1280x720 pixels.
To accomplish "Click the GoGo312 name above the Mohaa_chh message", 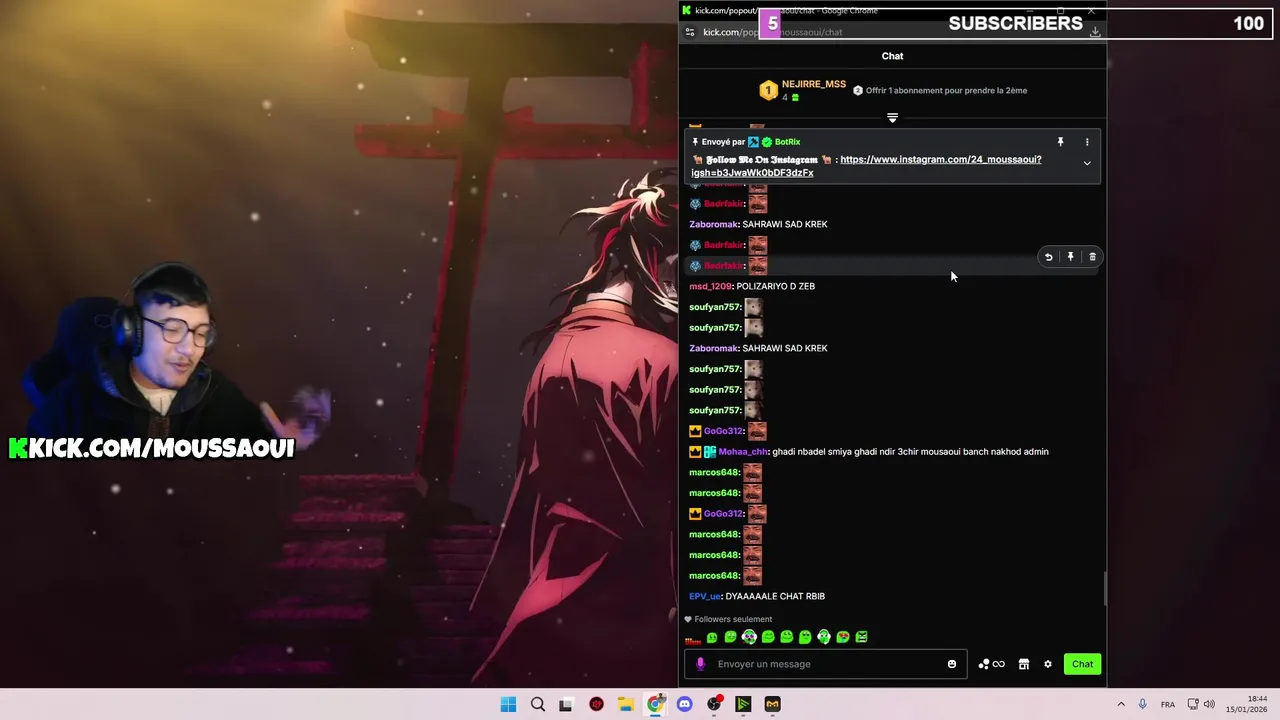I will (x=723, y=431).
